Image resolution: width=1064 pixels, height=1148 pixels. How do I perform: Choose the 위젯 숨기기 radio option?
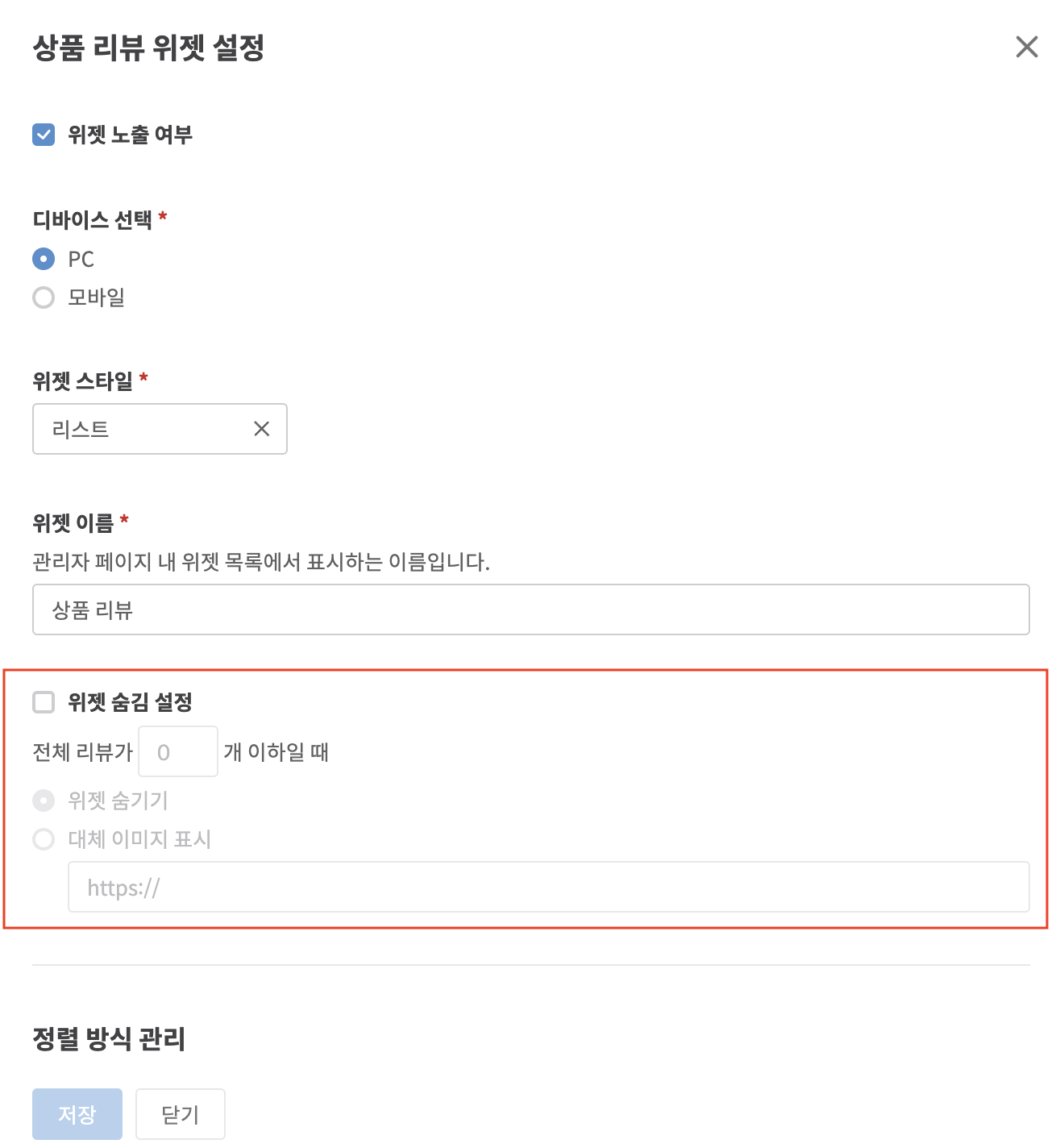point(44,801)
